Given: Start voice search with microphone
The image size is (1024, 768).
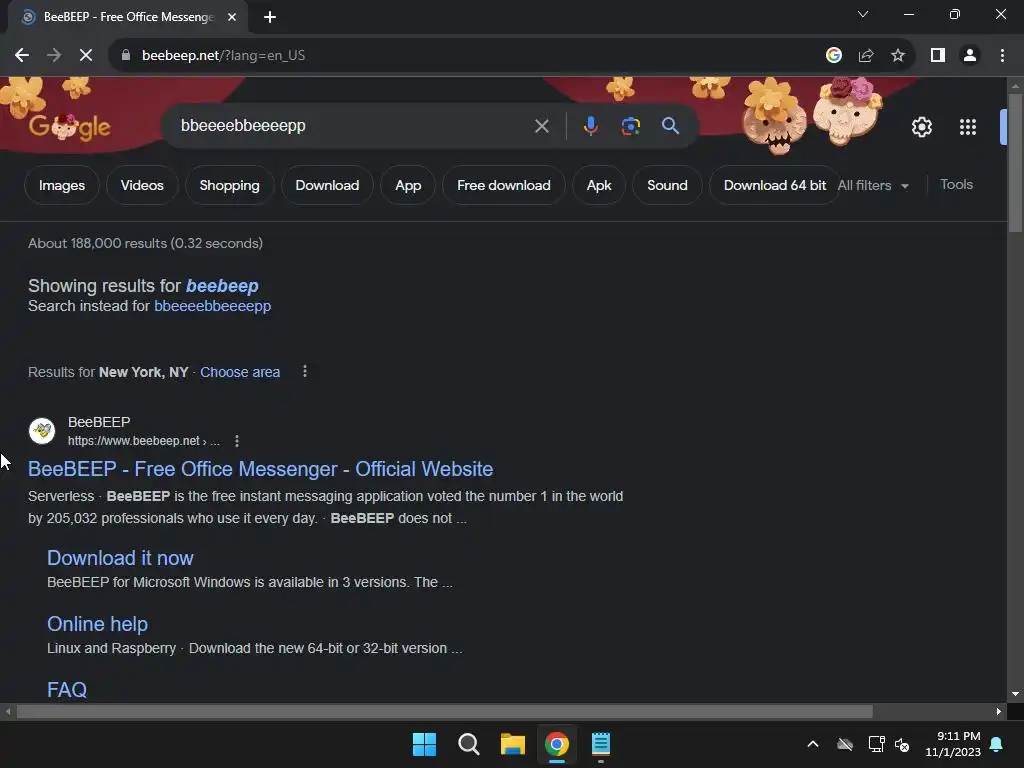Looking at the screenshot, I should (590, 126).
